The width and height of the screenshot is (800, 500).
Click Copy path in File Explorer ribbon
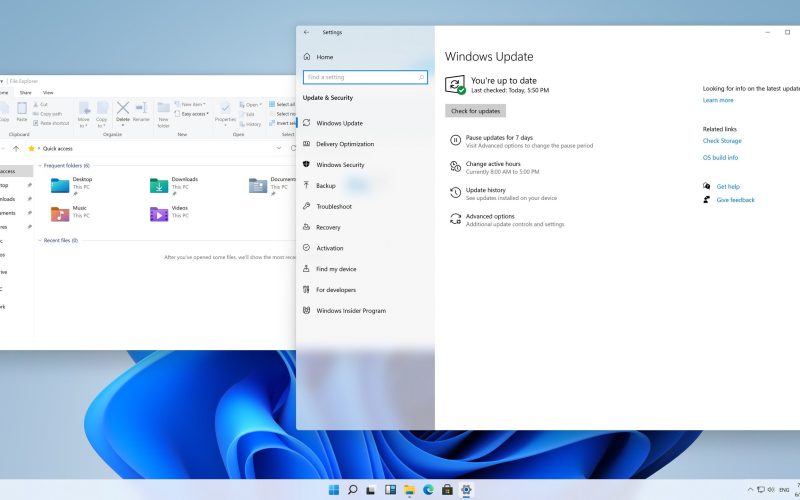[x=47, y=114]
